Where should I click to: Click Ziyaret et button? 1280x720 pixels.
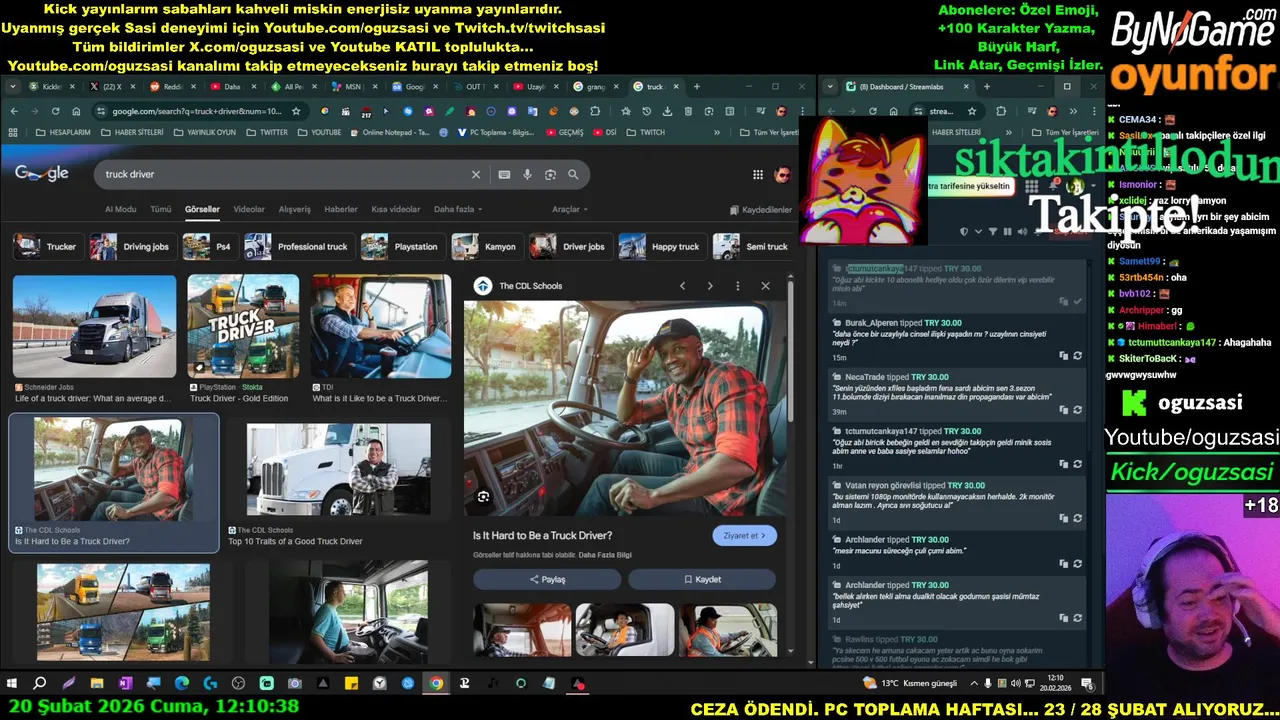click(x=744, y=536)
